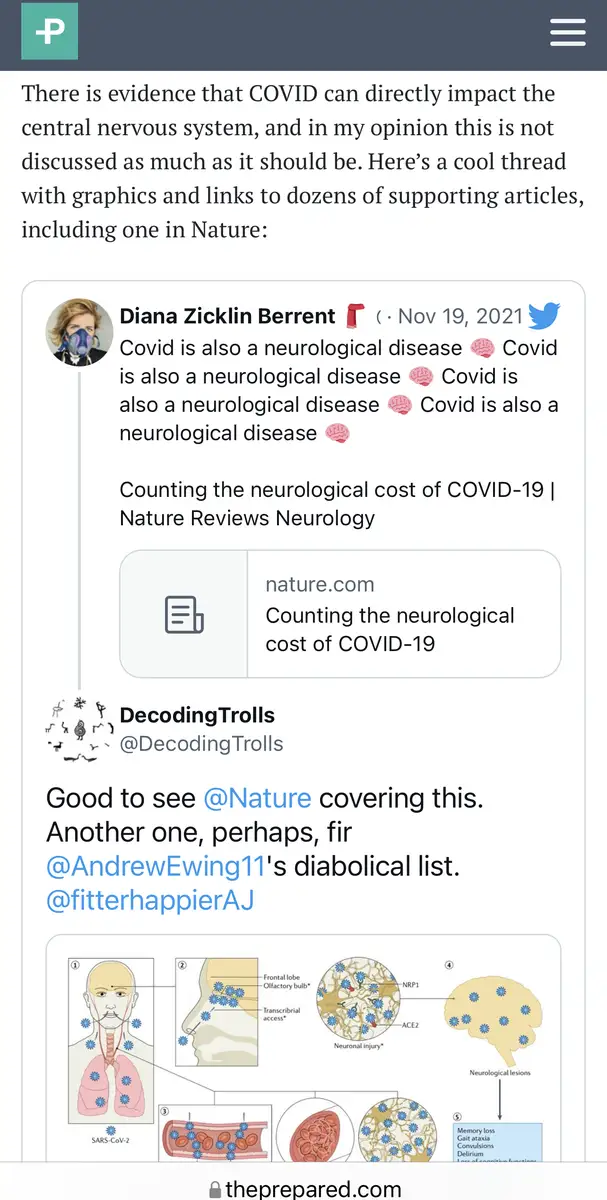
Task: Tap the theprepared.com address bar
Action: 311,1189
